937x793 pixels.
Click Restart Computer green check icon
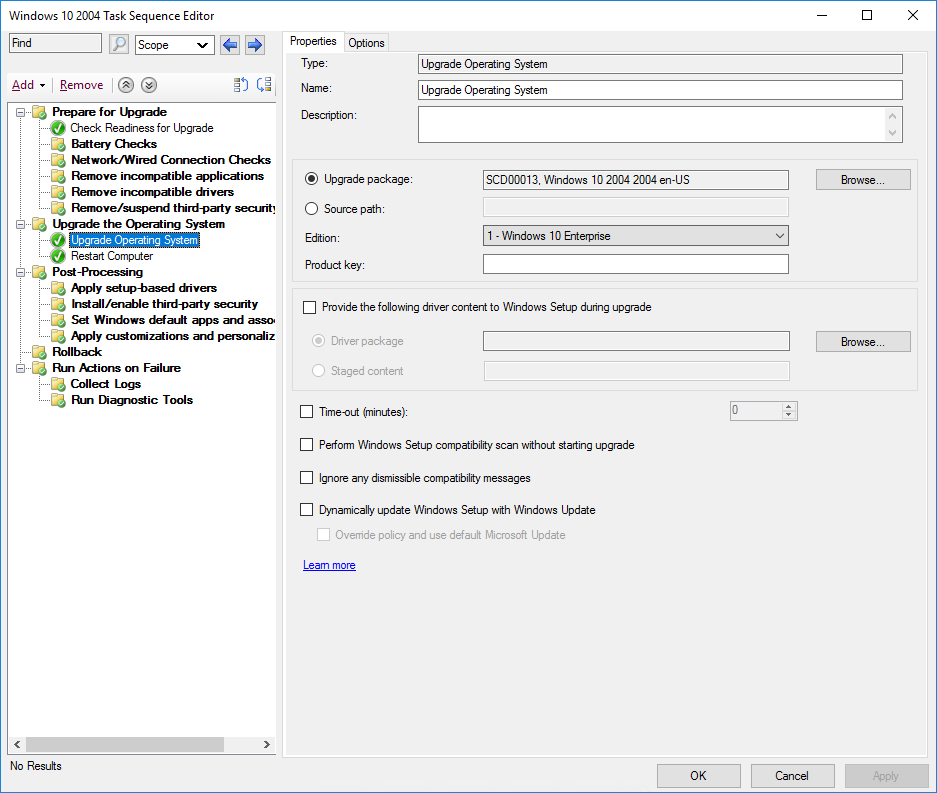click(58, 256)
